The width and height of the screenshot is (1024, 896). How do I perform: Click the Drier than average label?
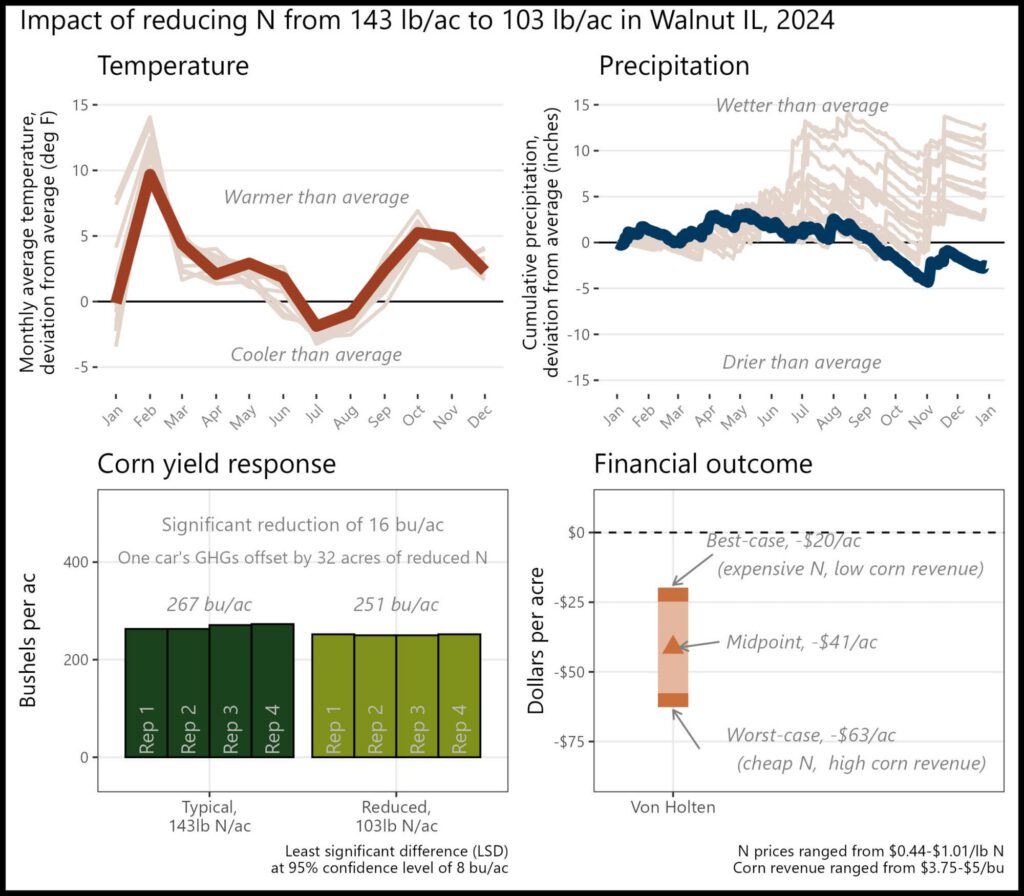point(801,362)
